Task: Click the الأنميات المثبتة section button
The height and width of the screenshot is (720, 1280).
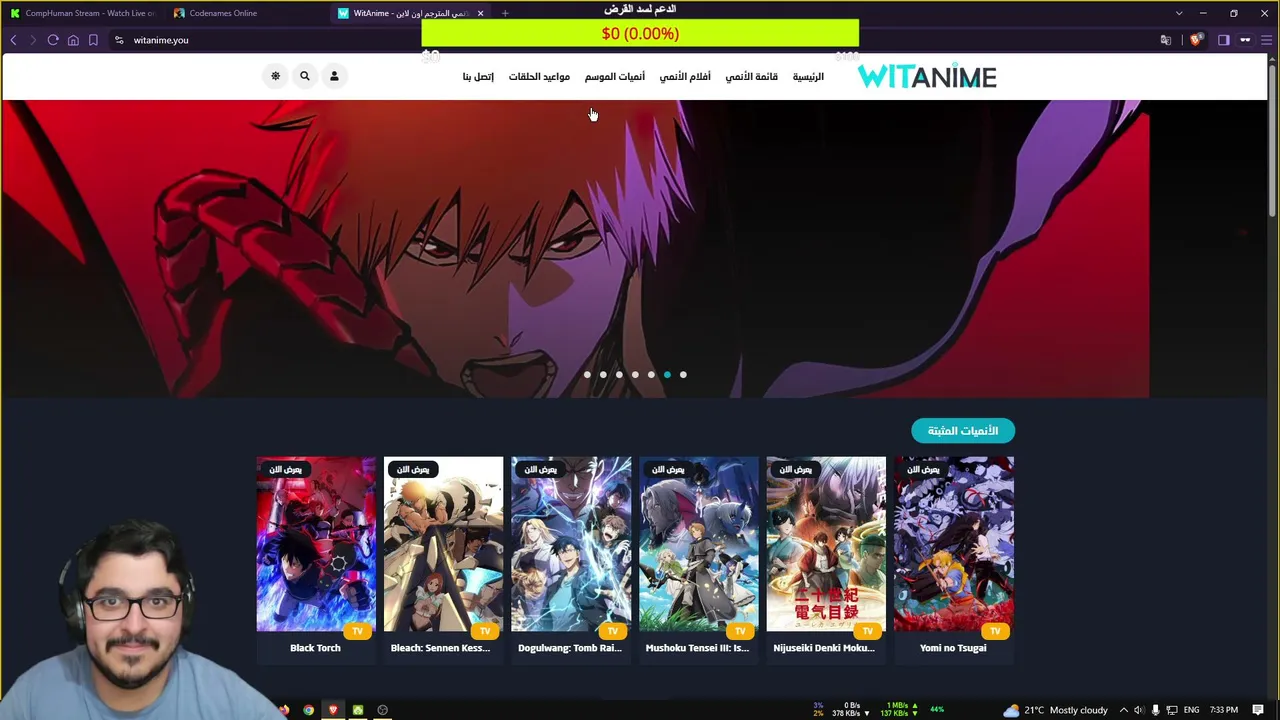Action: tap(963, 431)
